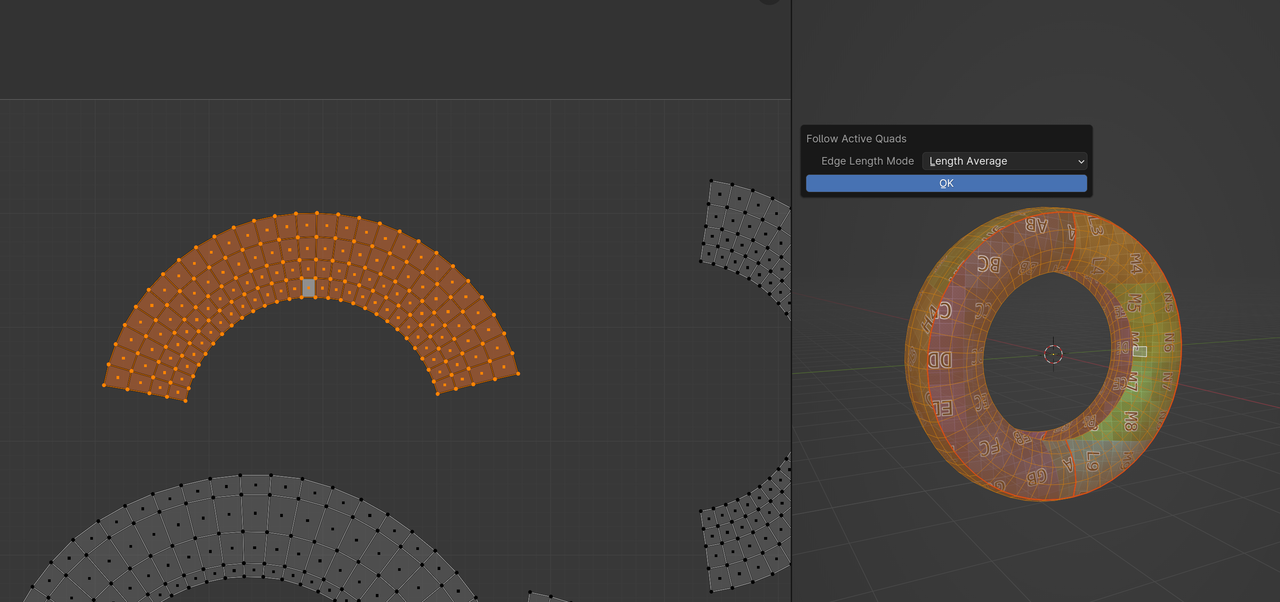The image size is (1280, 602).
Task: Confirm Follow Active Quads with OK
Action: point(946,183)
